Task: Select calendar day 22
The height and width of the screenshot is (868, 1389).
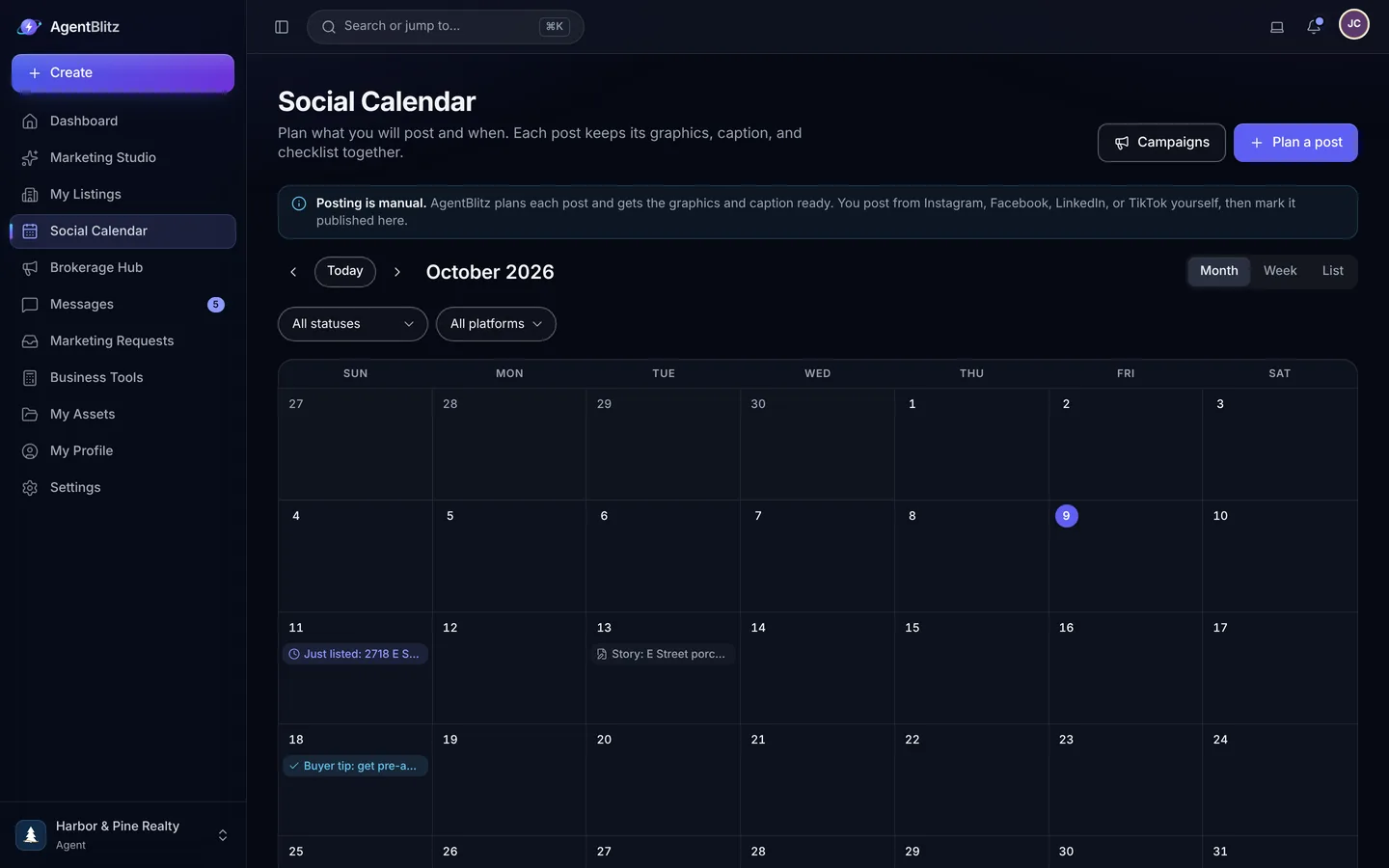Action: [912, 740]
